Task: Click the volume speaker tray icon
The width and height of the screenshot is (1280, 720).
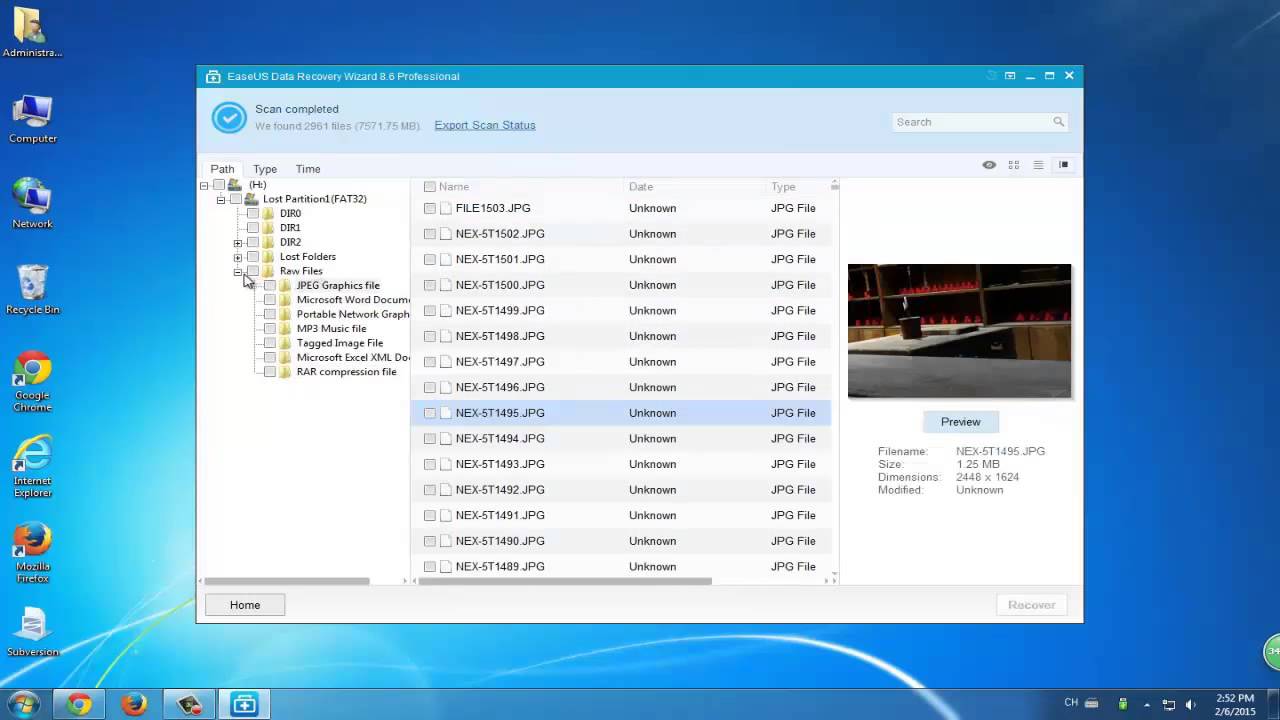Action: coord(1191,704)
